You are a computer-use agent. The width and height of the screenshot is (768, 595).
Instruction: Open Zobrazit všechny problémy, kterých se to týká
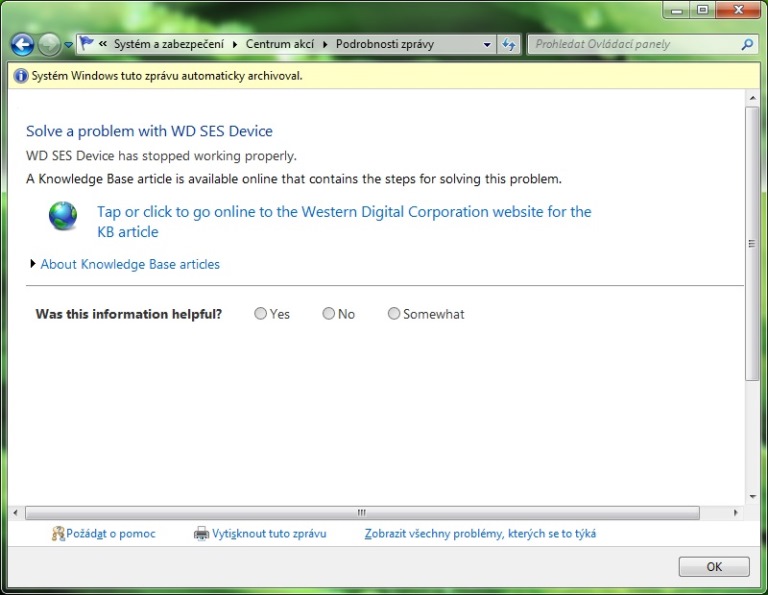[x=480, y=534]
